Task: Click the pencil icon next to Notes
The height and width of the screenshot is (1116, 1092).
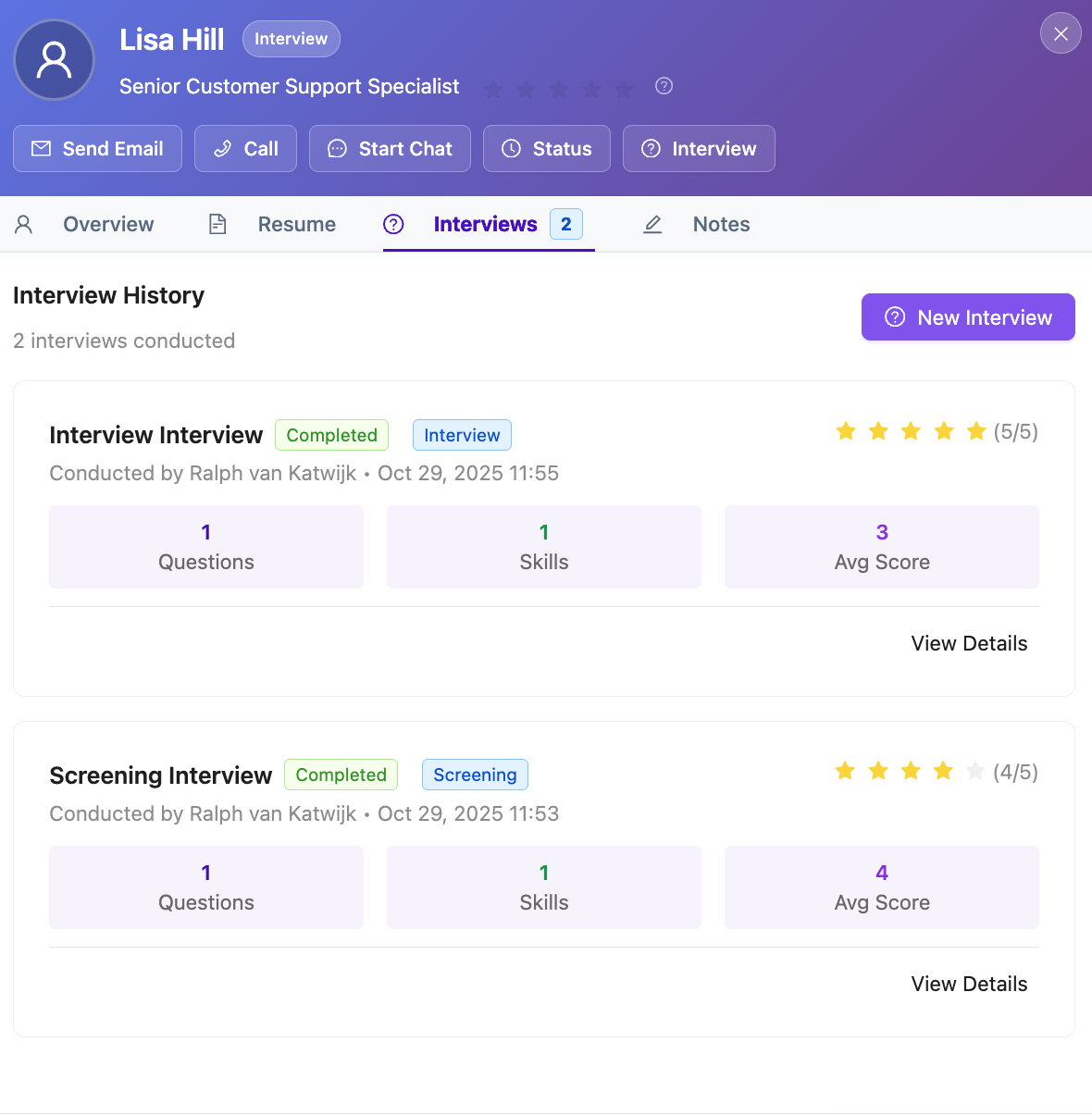Action: pyautogui.click(x=652, y=224)
